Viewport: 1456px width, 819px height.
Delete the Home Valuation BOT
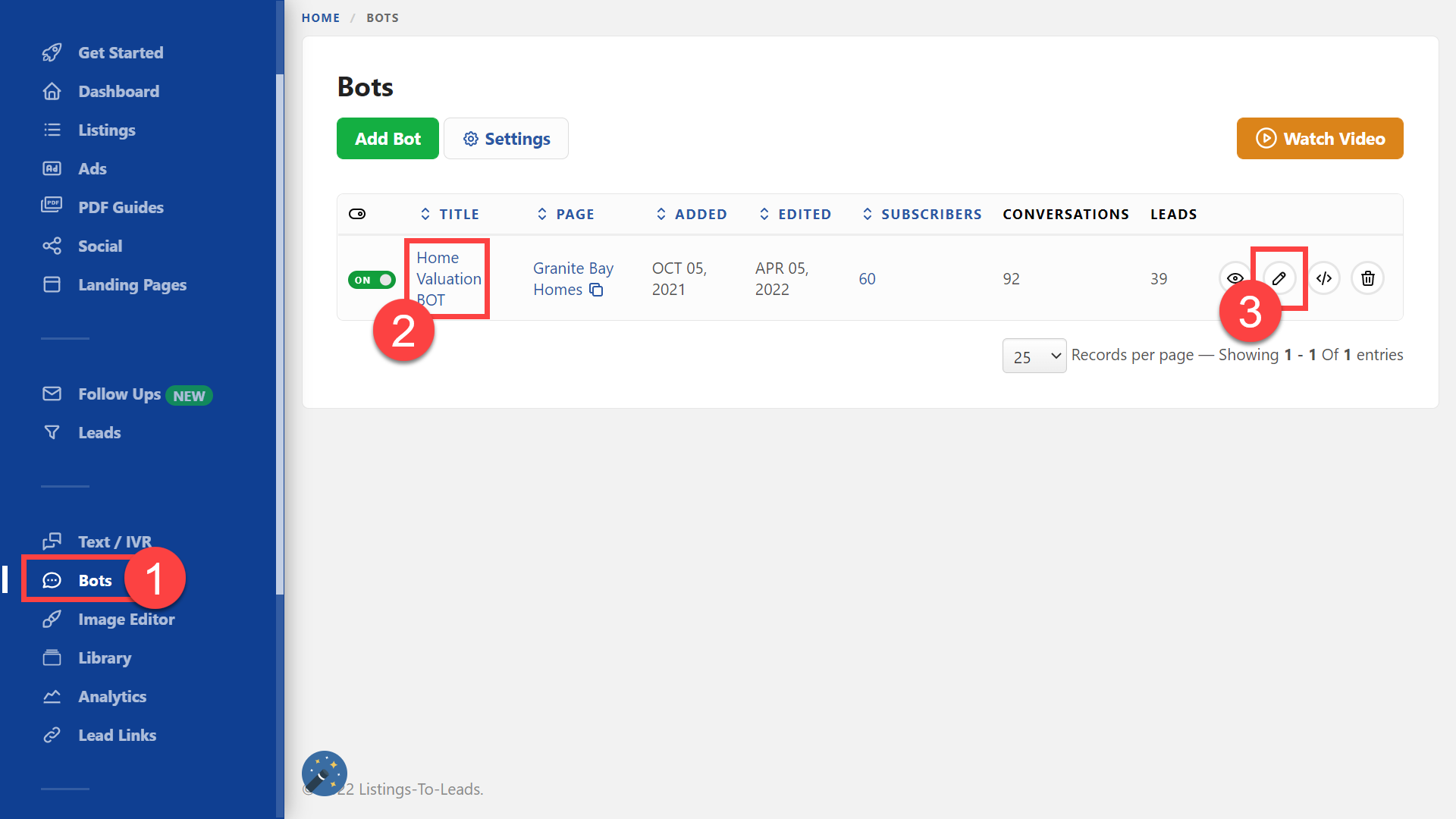(1367, 278)
